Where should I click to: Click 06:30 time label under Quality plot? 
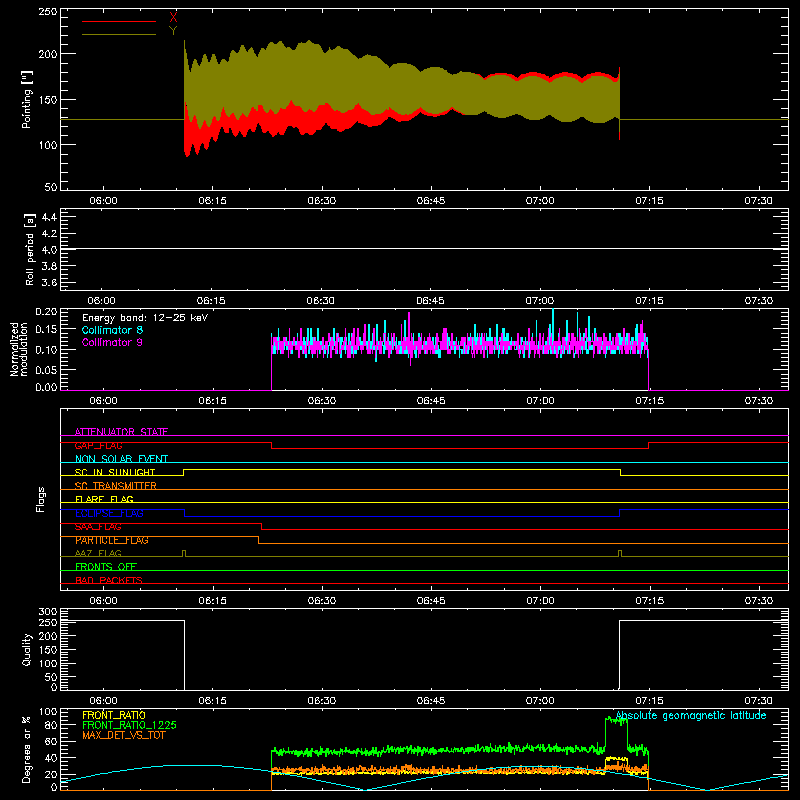[x=321, y=701]
